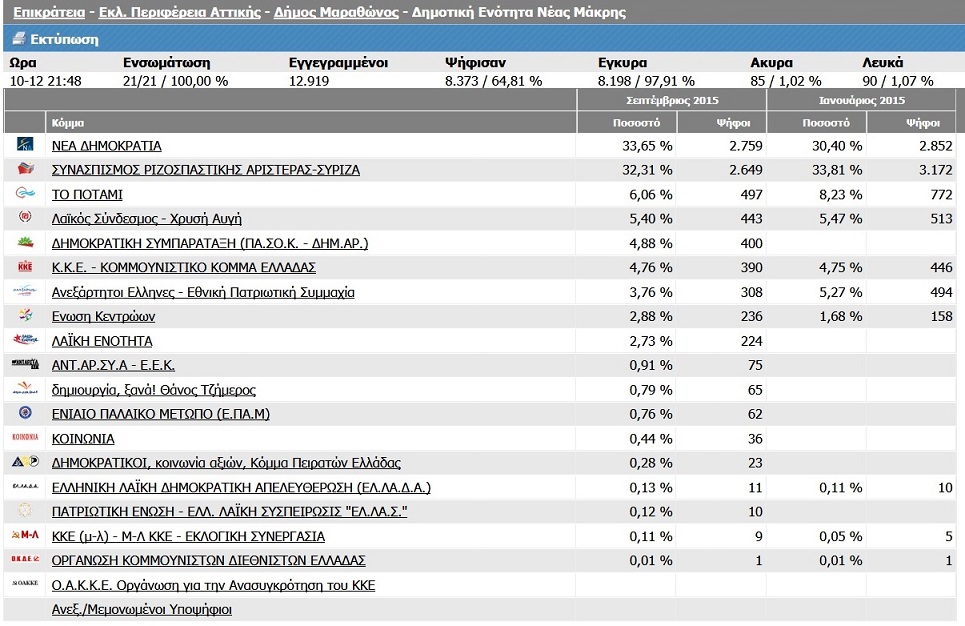Click the Κ.Κ.Ε. red logo icon
The image size is (965, 626).
tap(26, 267)
